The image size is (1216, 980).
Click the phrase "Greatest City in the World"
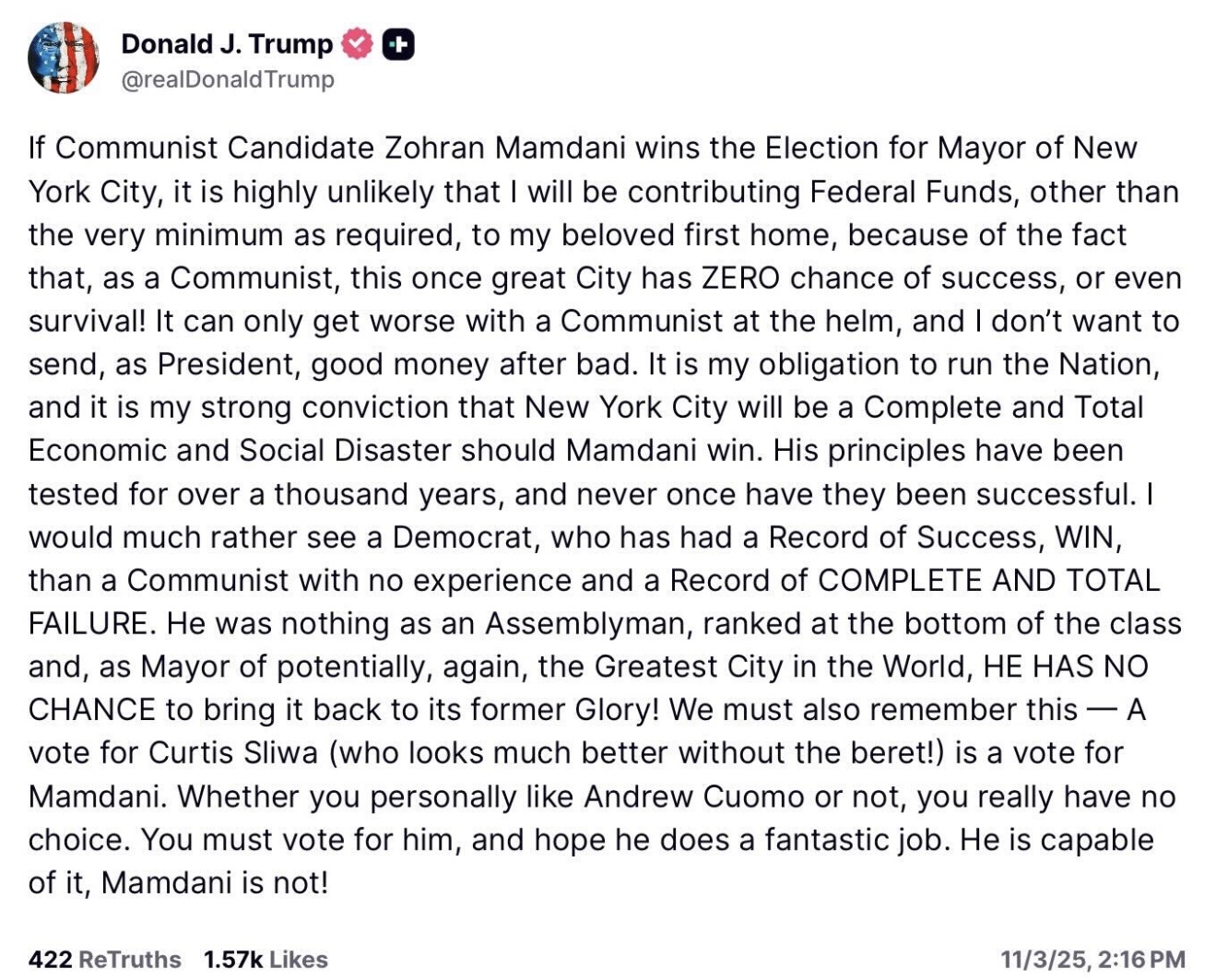[782, 666]
